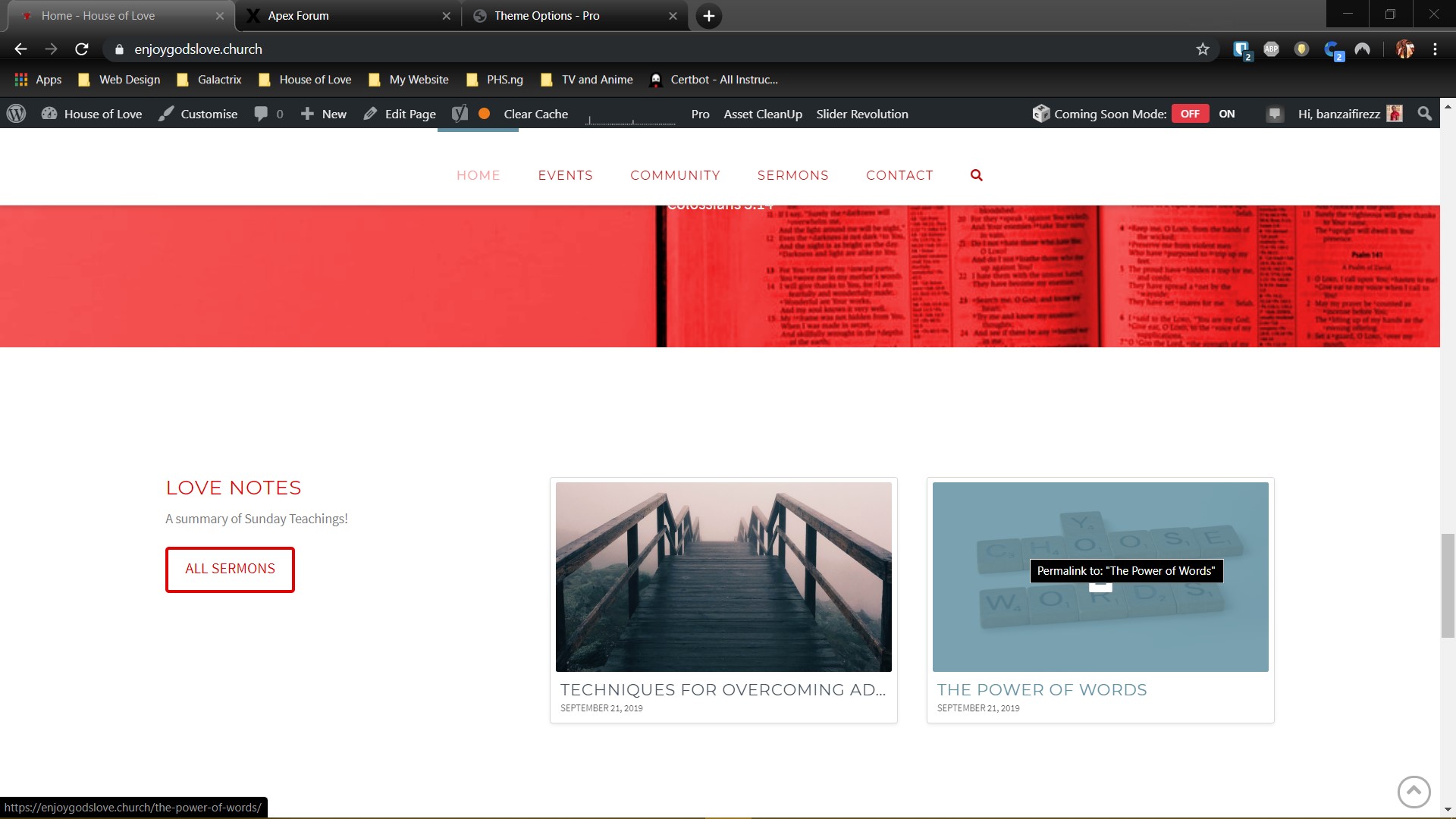Click the ALL SERMONS button

230,570
